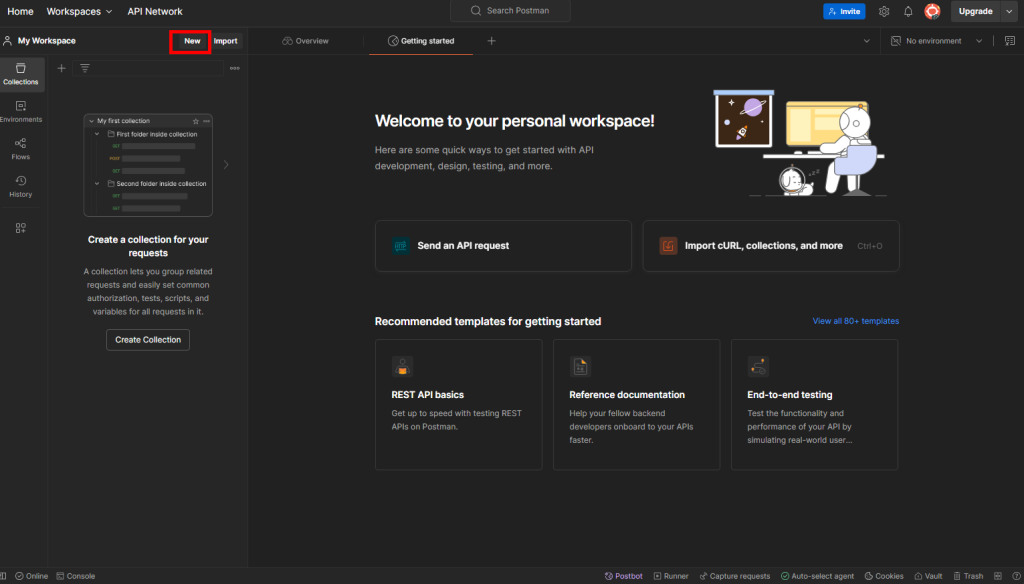Click the My first collection preview illustration
Viewport: 1024px width, 584px height.
click(x=148, y=165)
